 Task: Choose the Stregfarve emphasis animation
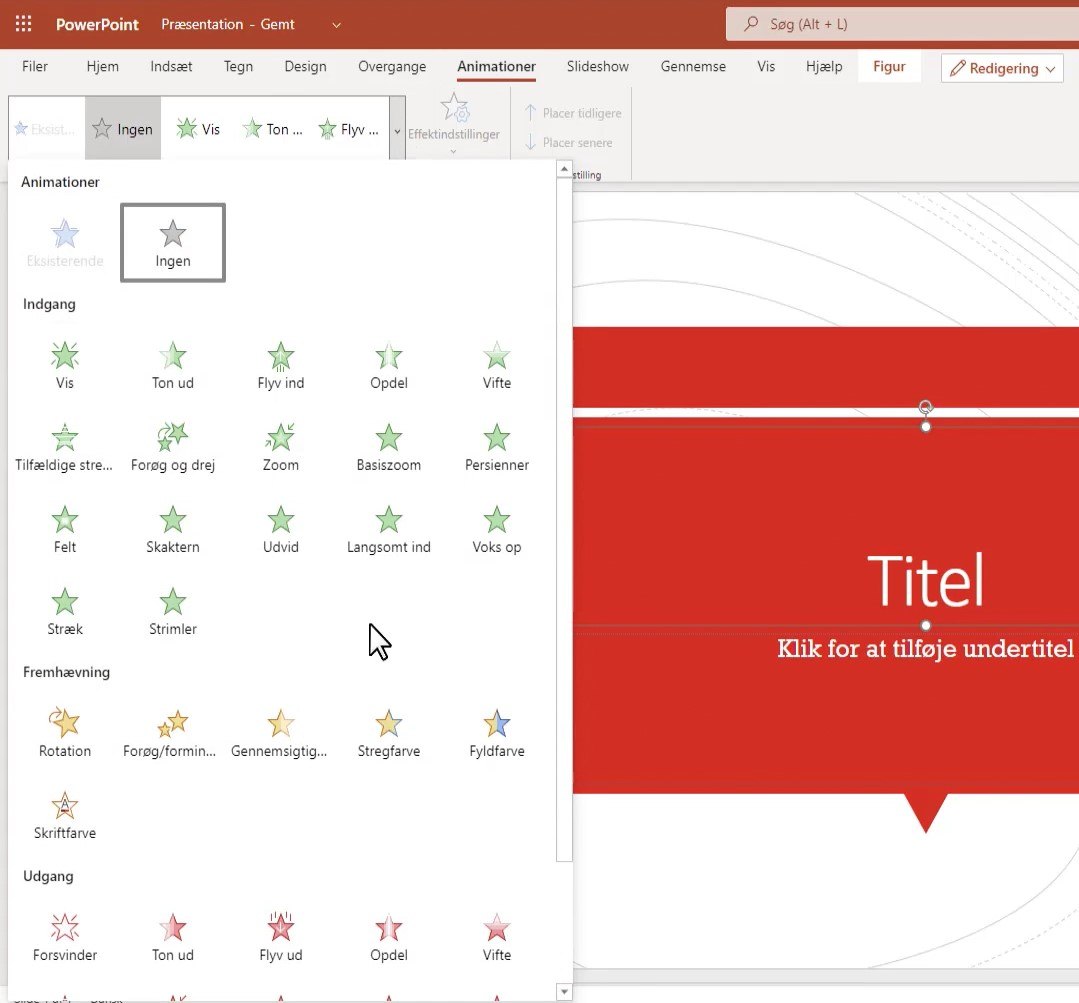point(389,733)
